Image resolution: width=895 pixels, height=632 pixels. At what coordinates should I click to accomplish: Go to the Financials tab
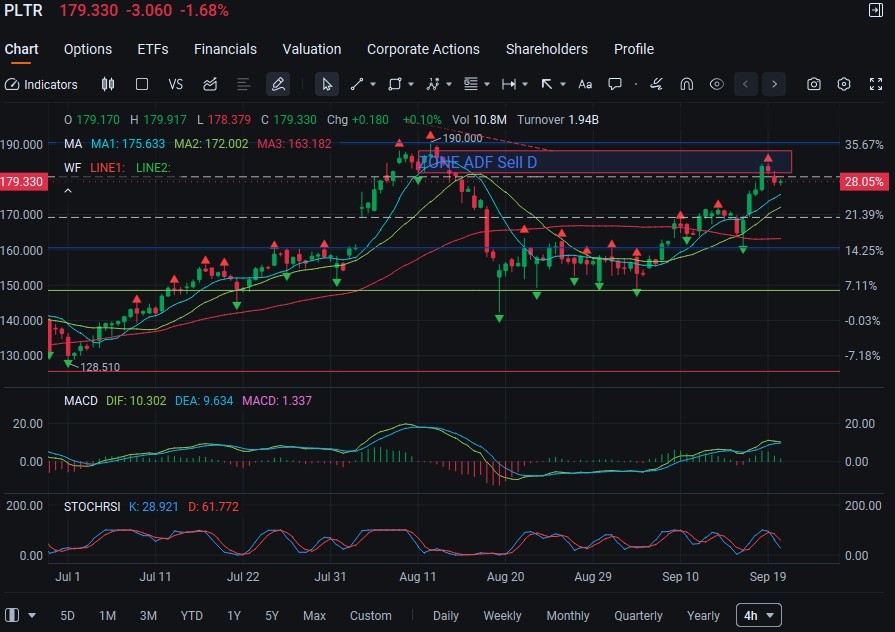click(225, 49)
